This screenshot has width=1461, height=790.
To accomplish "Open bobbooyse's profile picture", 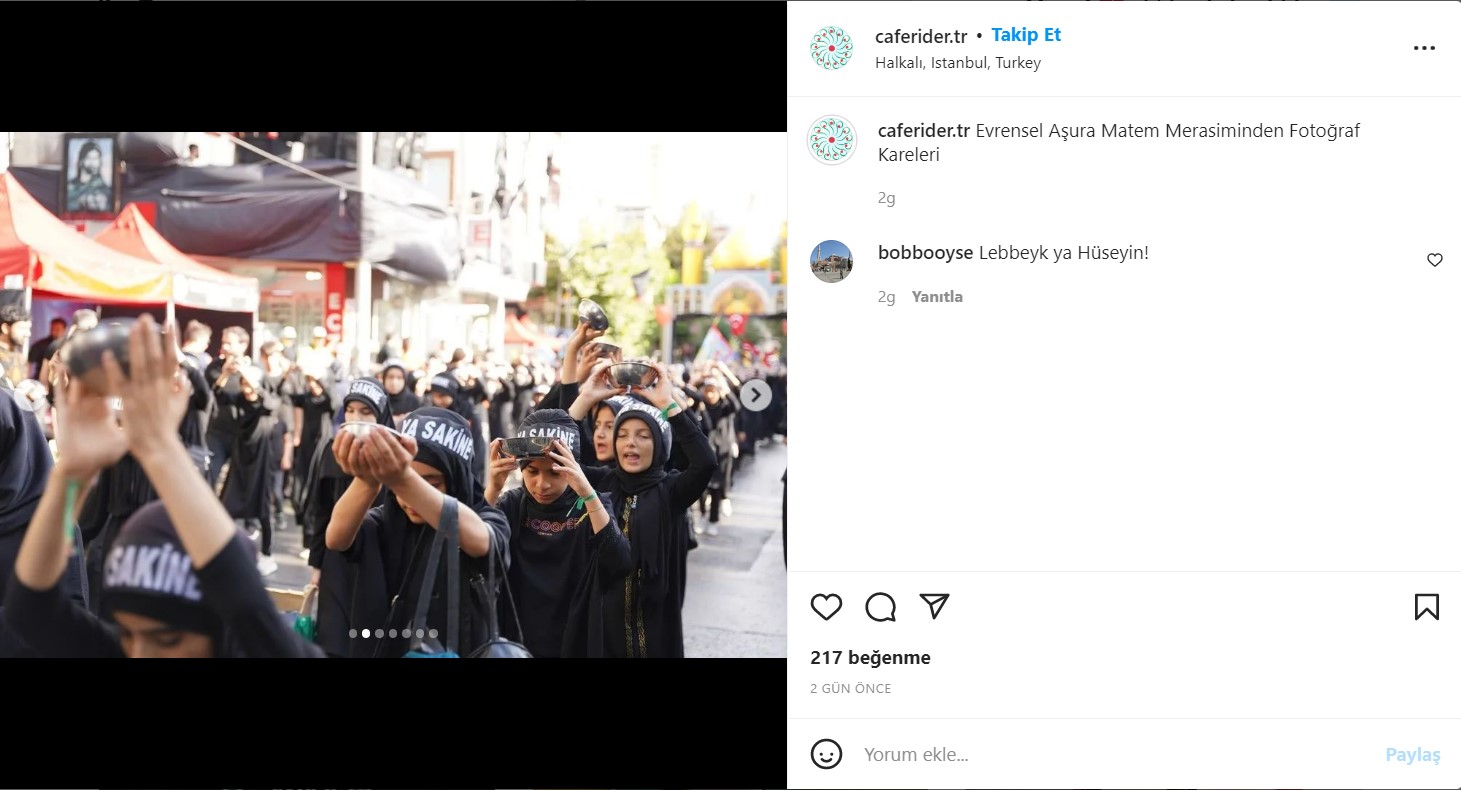I will click(x=831, y=262).
